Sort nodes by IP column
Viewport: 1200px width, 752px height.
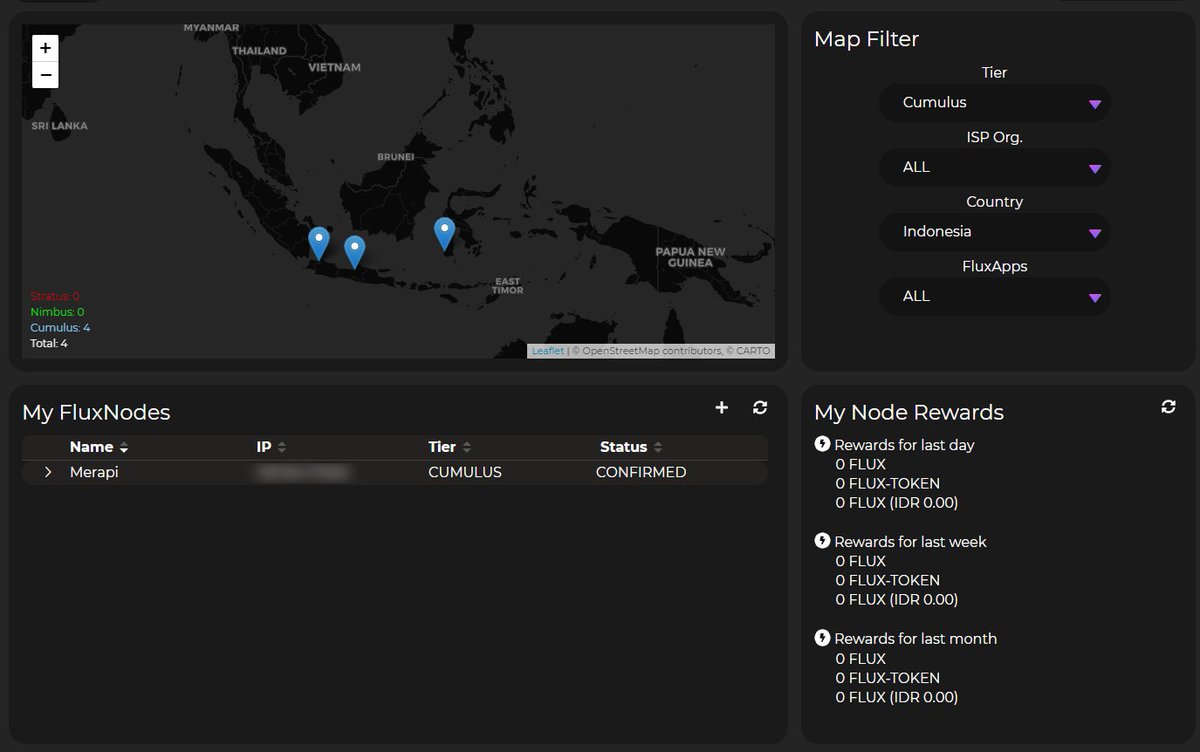[272, 447]
